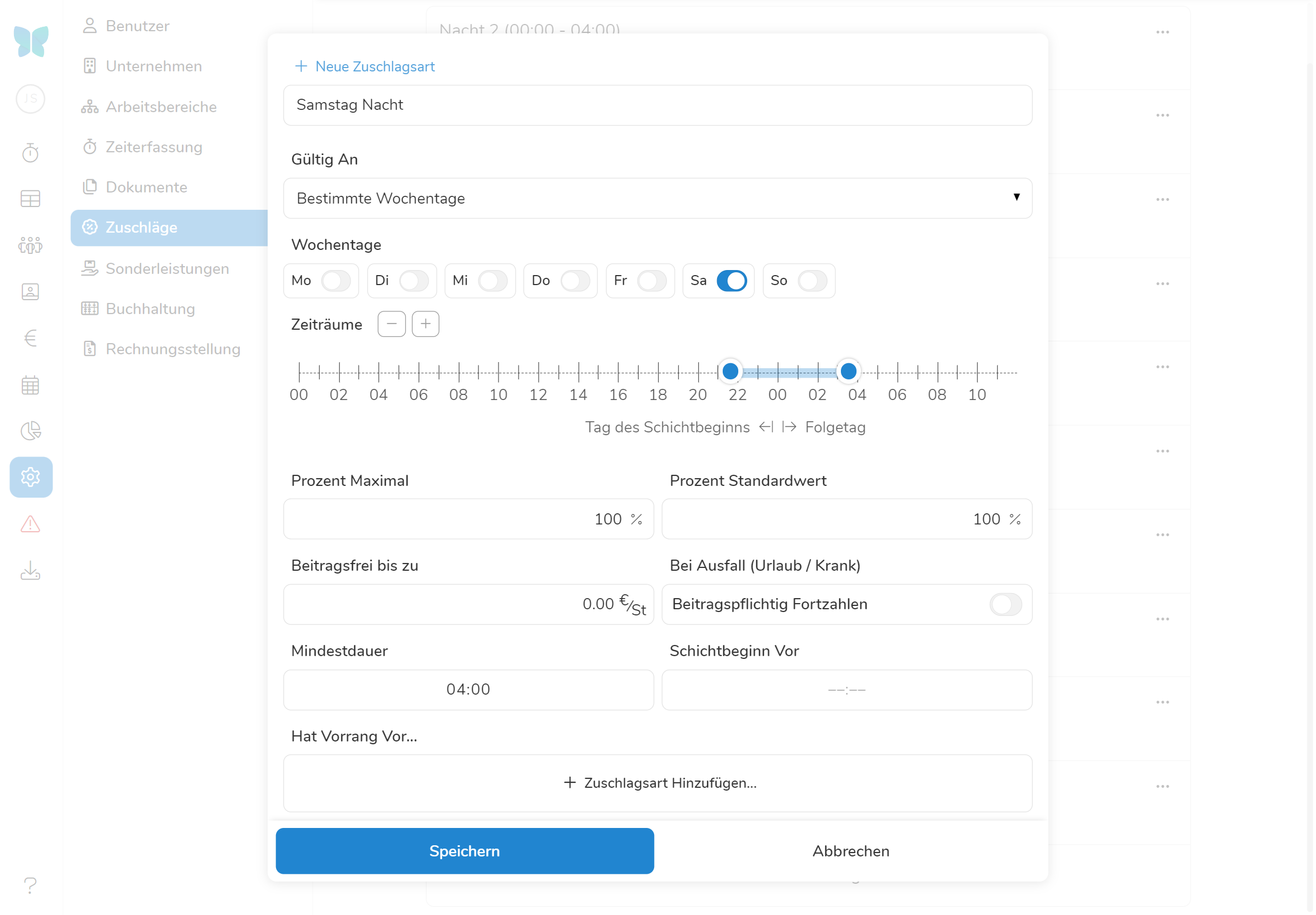Viewport: 1316px width, 915px height.
Task: Enable the So weekday toggle
Action: [812, 281]
